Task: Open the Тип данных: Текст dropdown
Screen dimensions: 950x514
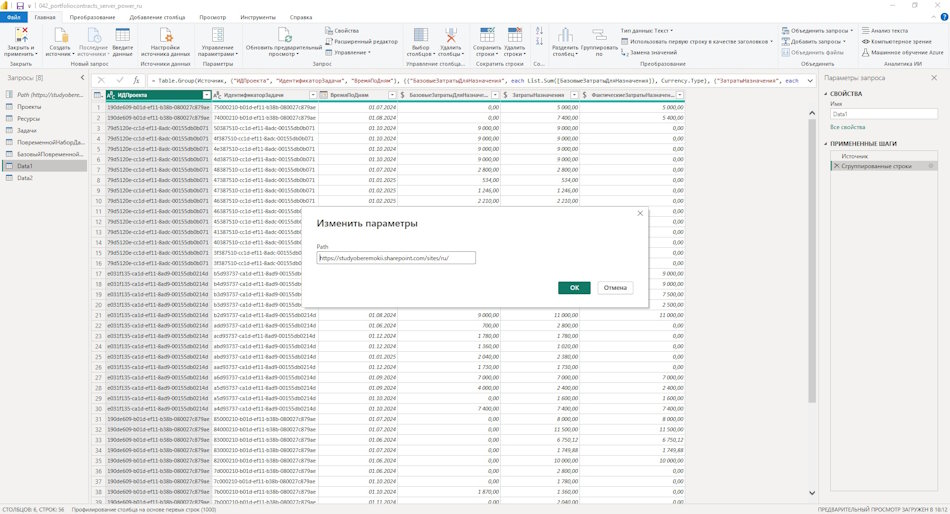Action: point(646,30)
